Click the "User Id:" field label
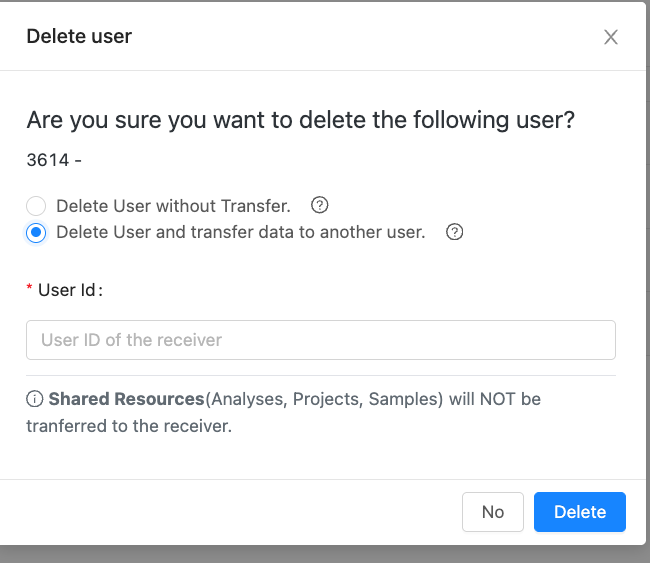 (70, 290)
